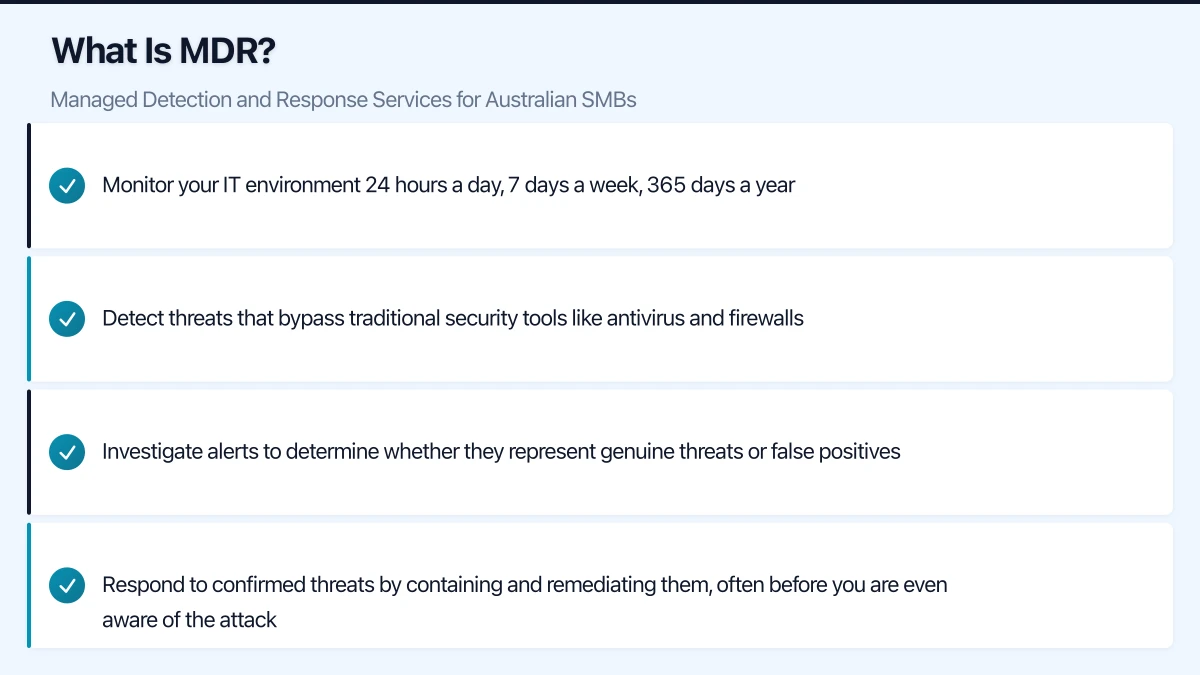Select the Respond to confirmed threats line
Viewport: 1200px width, 675px height.
(524, 585)
